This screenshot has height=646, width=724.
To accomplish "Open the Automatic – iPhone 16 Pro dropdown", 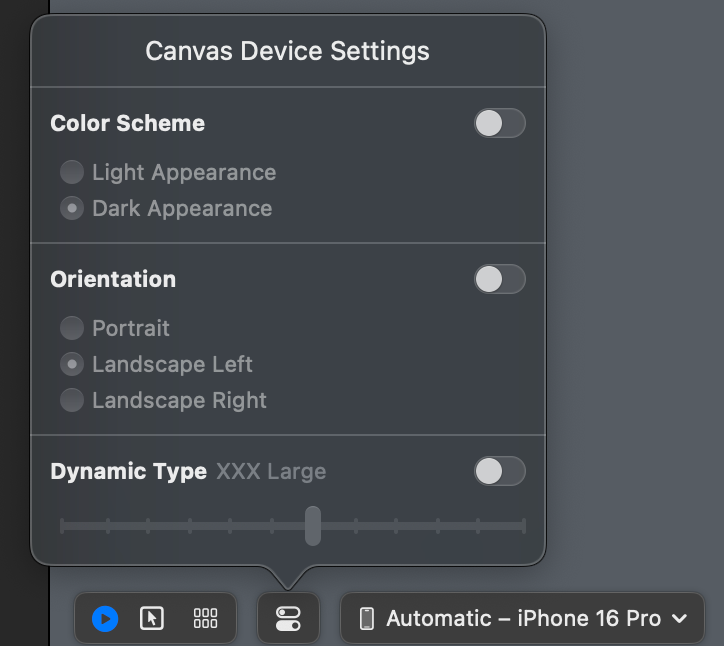I will [x=523, y=619].
